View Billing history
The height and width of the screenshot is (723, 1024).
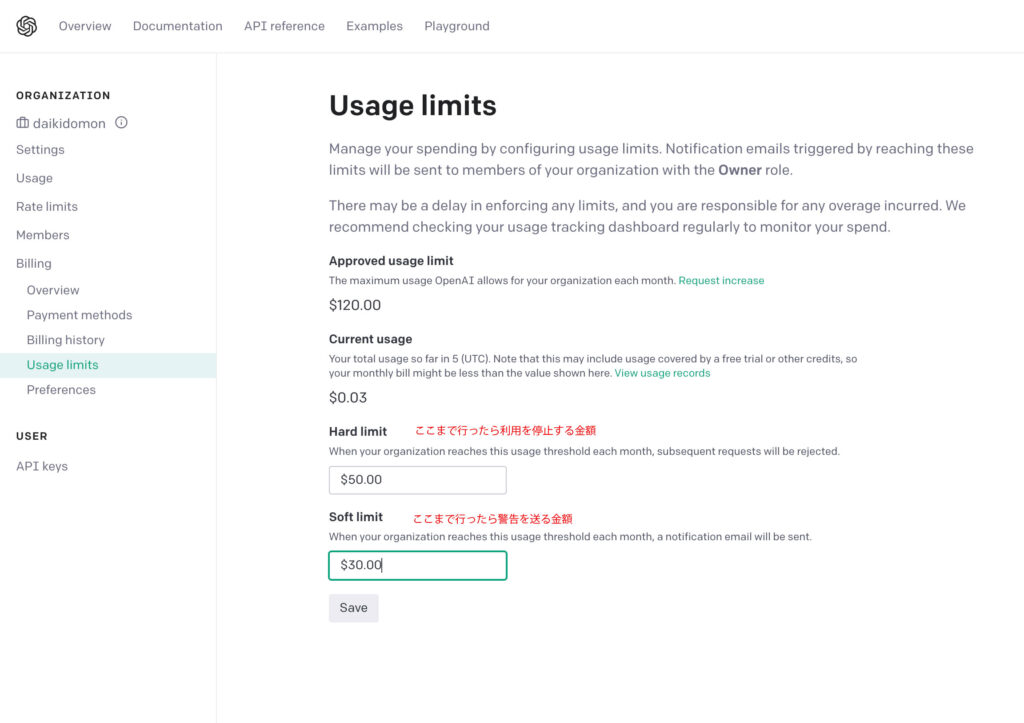click(x=66, y=340)
